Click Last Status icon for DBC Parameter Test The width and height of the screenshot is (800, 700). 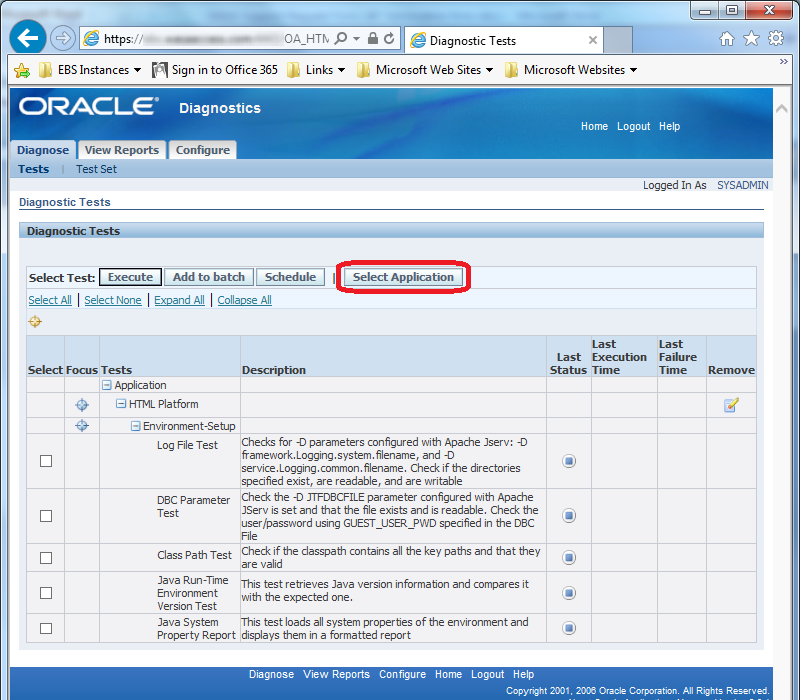click(x=569, y=516)
